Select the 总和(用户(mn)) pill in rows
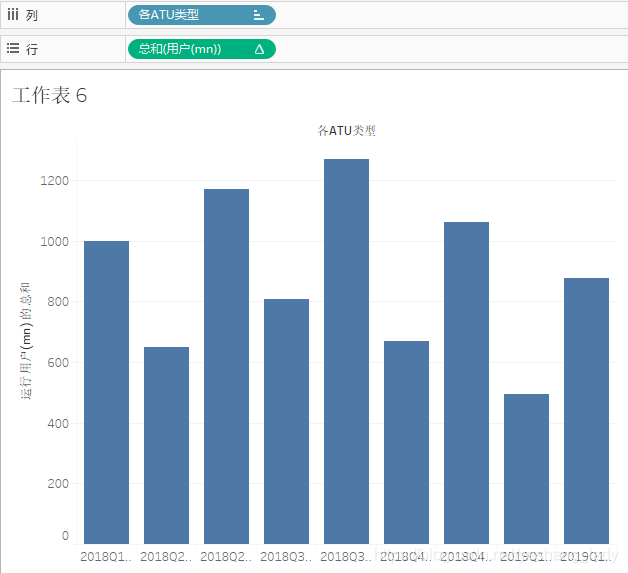The width and height of the screenshot is (628, 573). [201, 49]
